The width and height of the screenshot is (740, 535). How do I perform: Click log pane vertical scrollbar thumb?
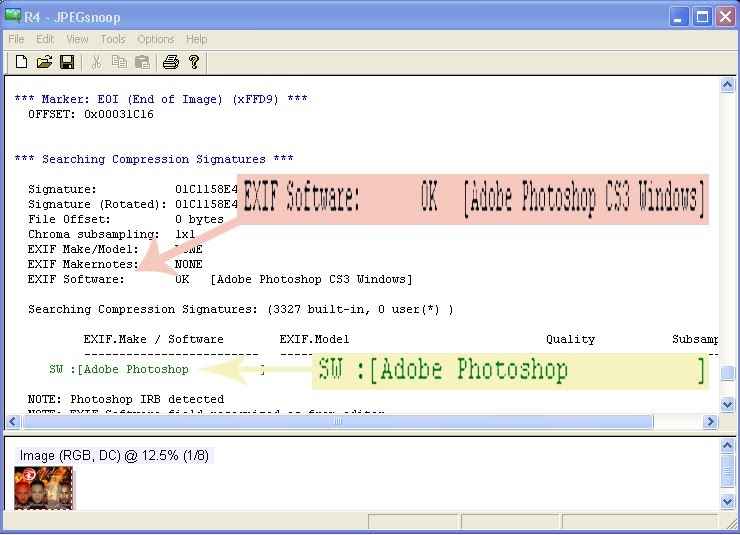click(x=727, y=373)
